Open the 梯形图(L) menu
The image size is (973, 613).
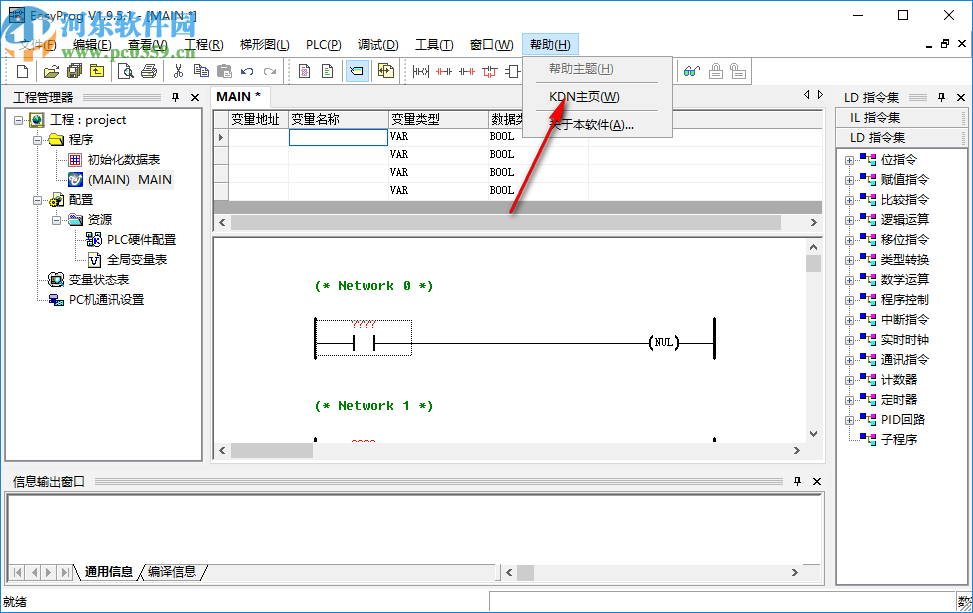click(265, 45)
